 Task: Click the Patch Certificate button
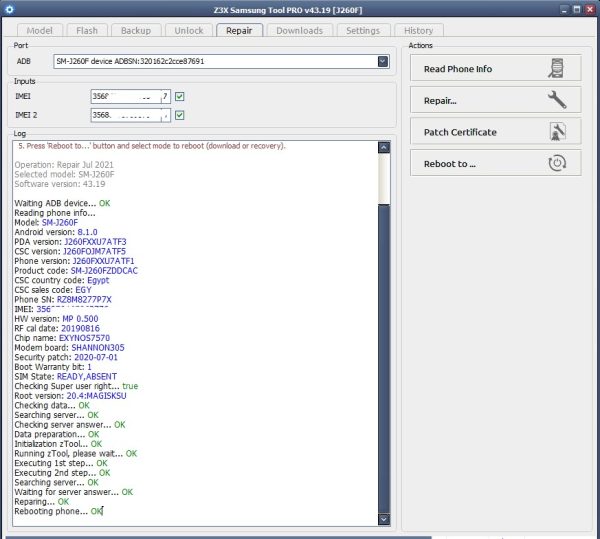(496, 132)
